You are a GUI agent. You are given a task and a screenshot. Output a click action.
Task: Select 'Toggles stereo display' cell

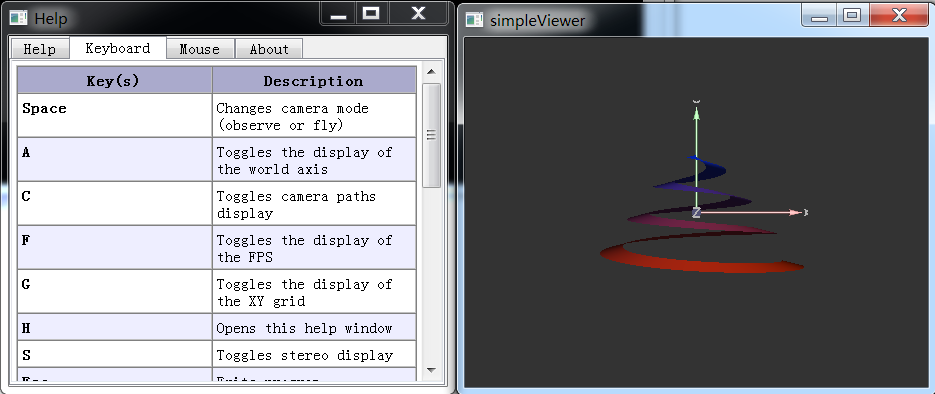(314, 355)
